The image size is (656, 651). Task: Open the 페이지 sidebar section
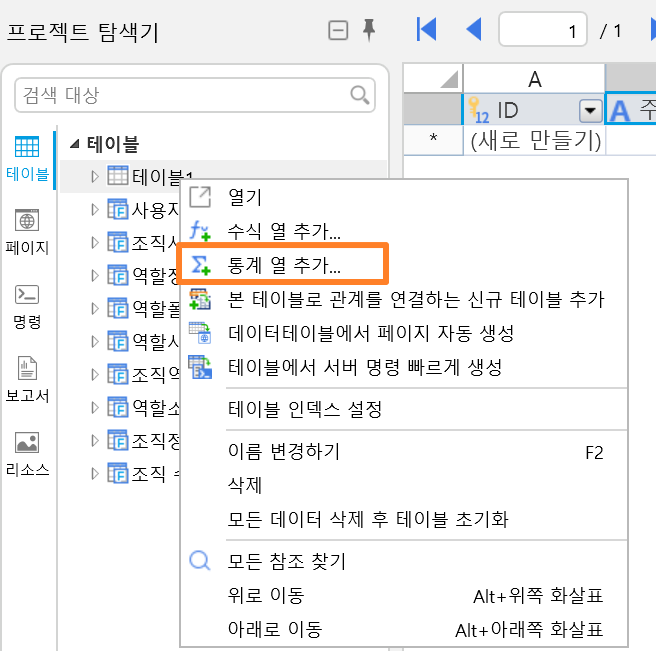(27, 231)
